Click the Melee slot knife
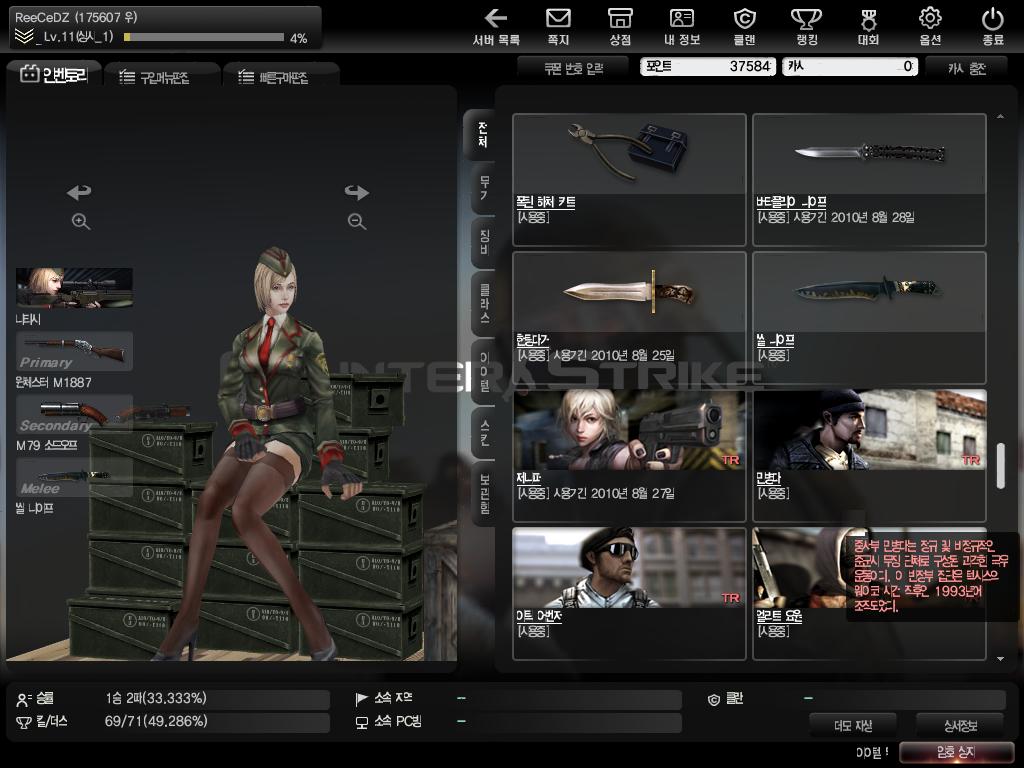 click(x=74, y=478)
